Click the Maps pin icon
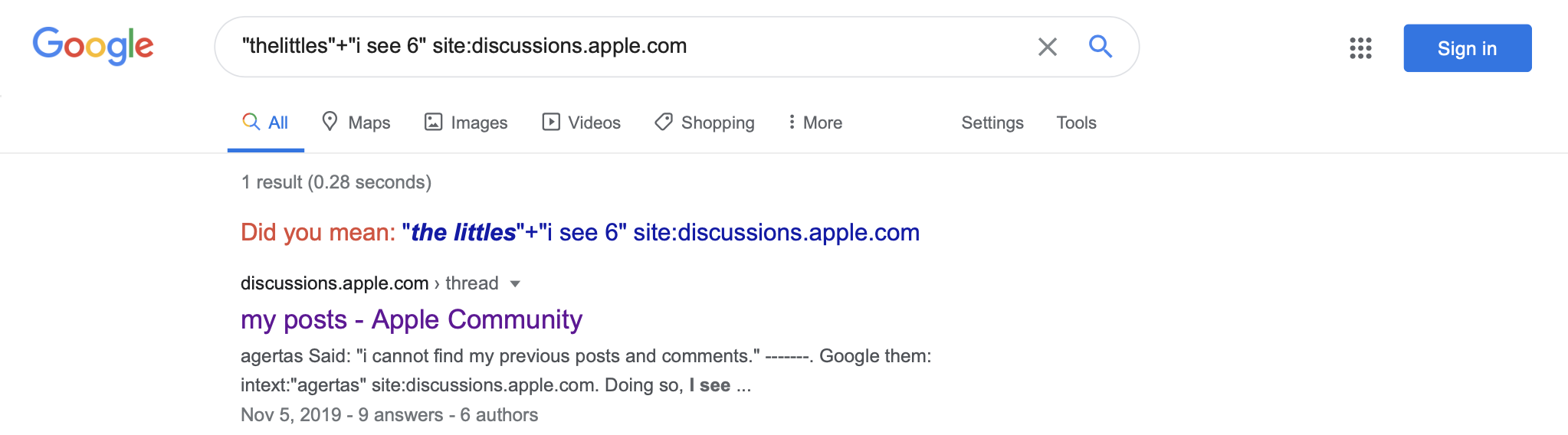1568x435 pixels. pyautogui.click(x=330, y=122)
